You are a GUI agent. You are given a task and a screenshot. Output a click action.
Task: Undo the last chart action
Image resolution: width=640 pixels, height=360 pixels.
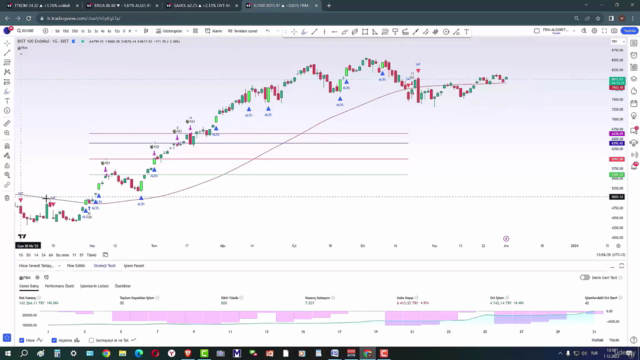[x=268, y=31]
